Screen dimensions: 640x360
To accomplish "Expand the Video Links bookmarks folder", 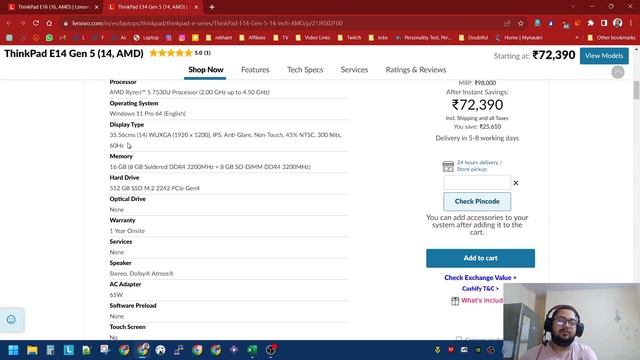I will tap(313, 38).
